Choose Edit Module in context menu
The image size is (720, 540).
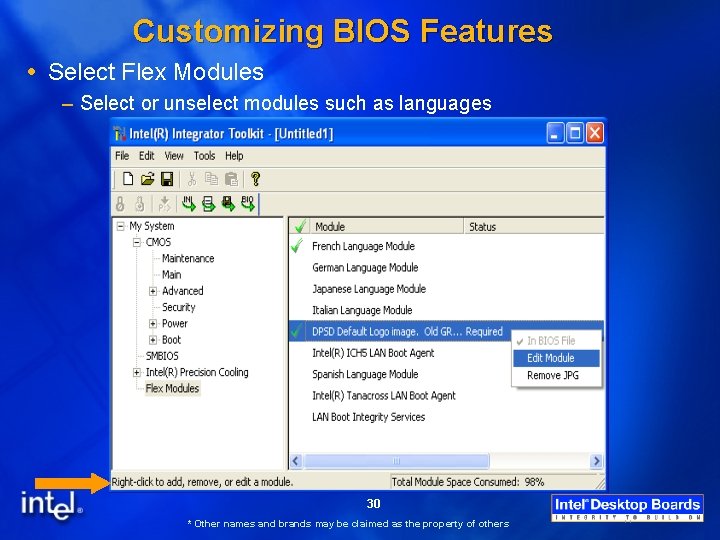click(x=556, y=358)
